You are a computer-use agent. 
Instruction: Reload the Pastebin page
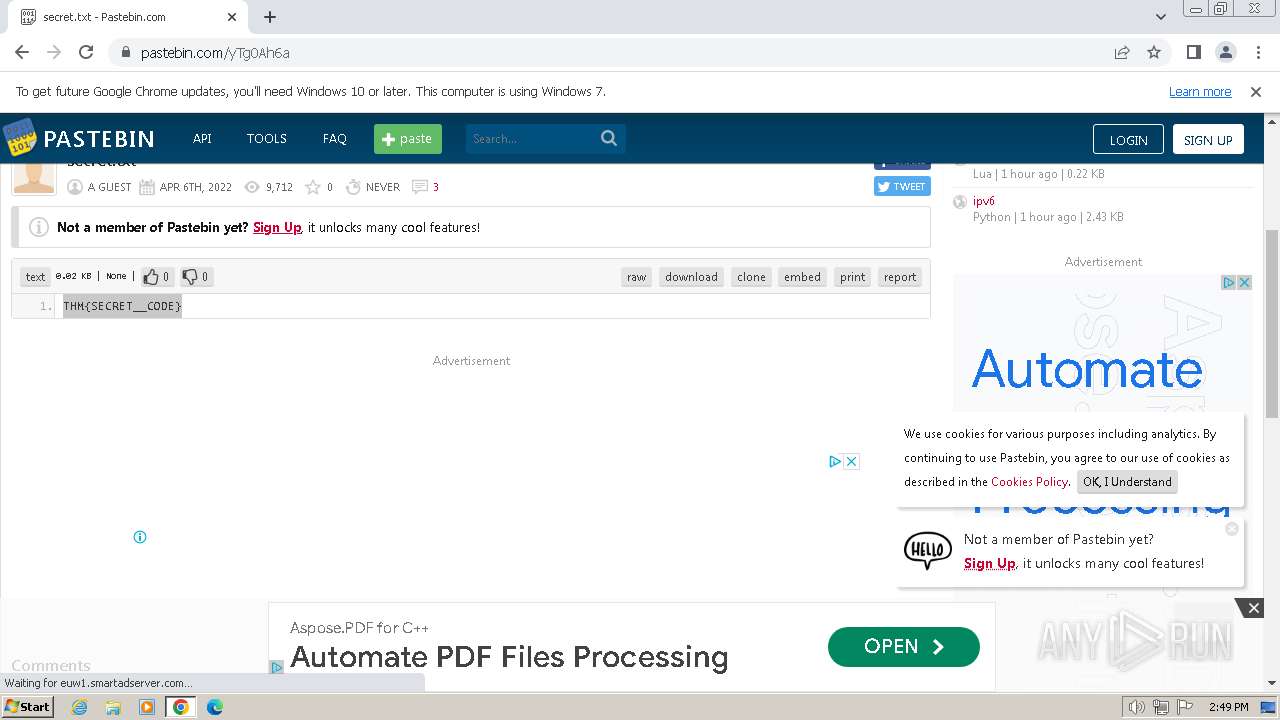tap(86, 52)
